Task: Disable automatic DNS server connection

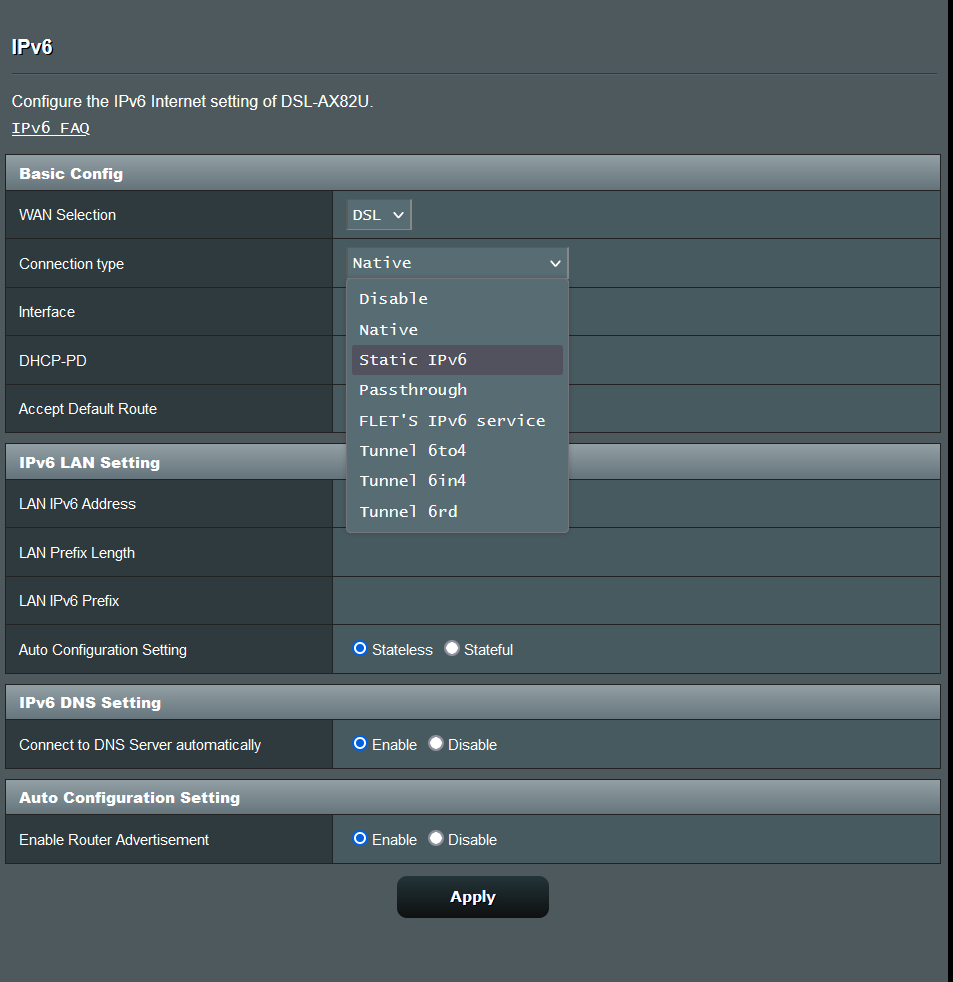Action: coord(435,744)
